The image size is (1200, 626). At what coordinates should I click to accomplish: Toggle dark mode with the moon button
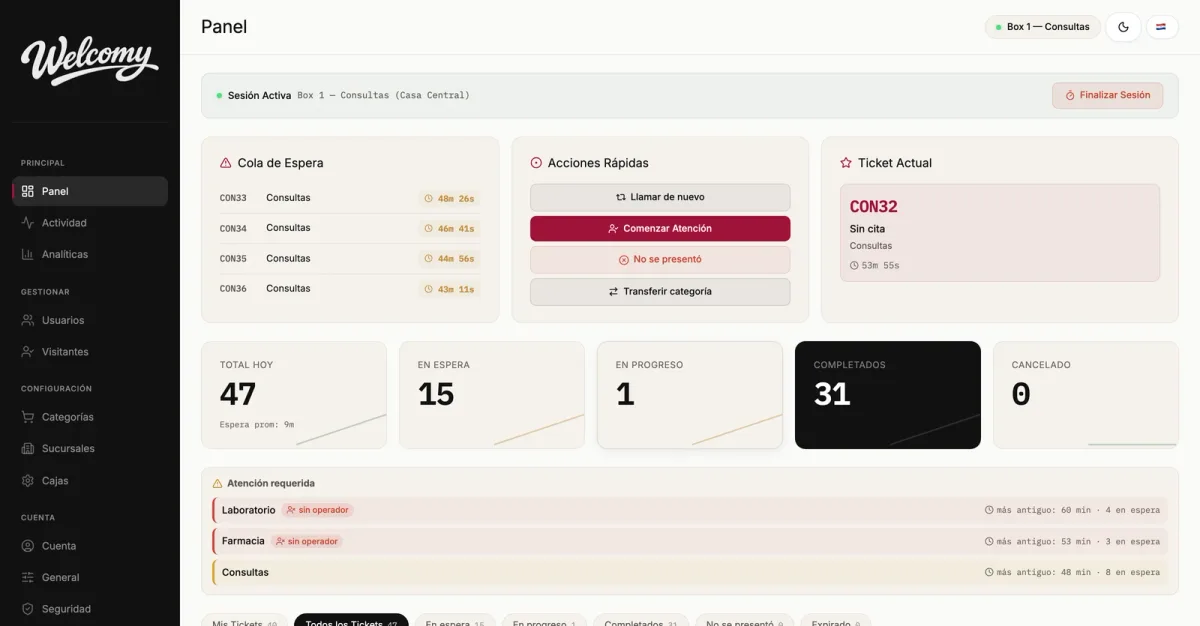(x=1123, y=27)
